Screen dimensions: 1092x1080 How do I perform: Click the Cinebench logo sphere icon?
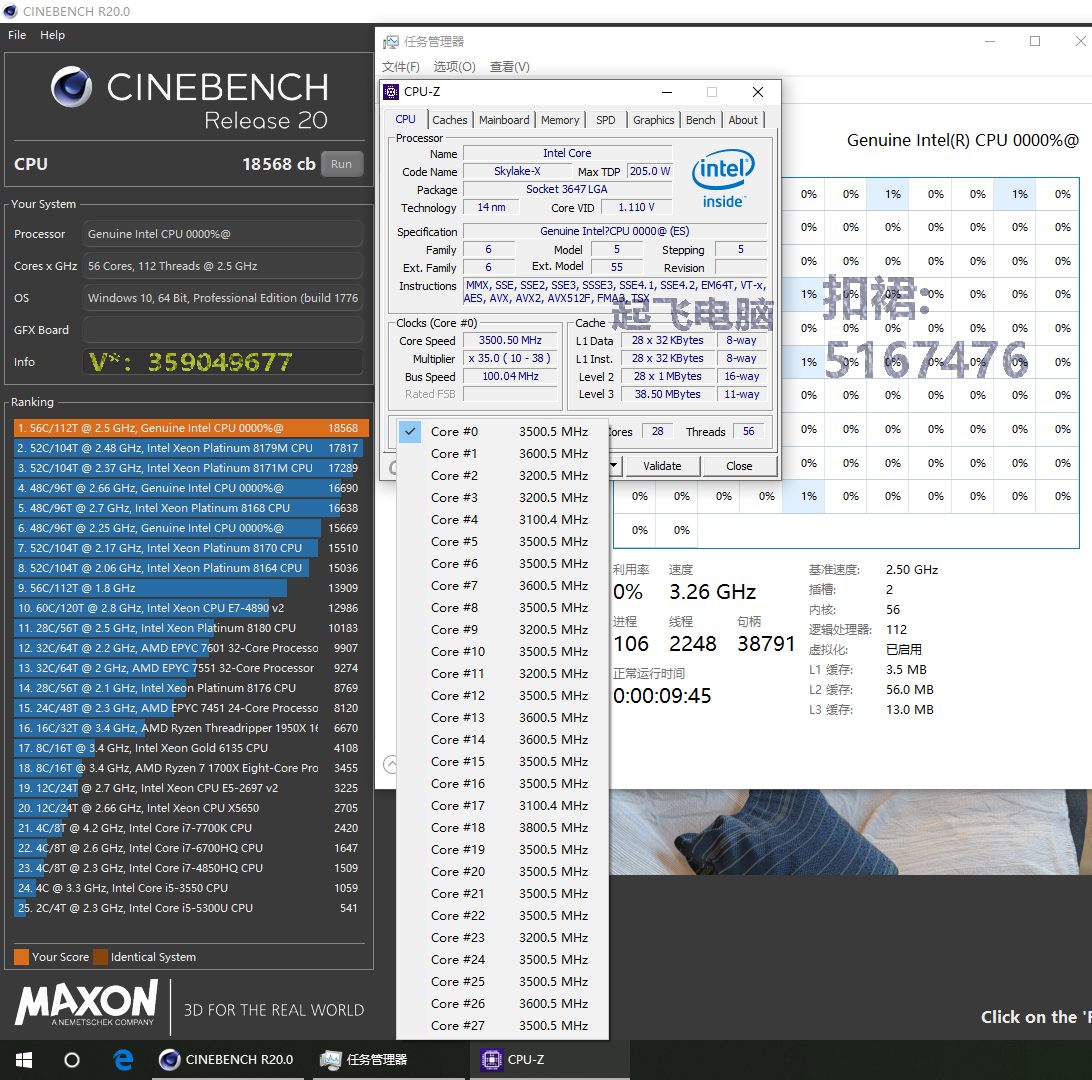tap(71, 87)
